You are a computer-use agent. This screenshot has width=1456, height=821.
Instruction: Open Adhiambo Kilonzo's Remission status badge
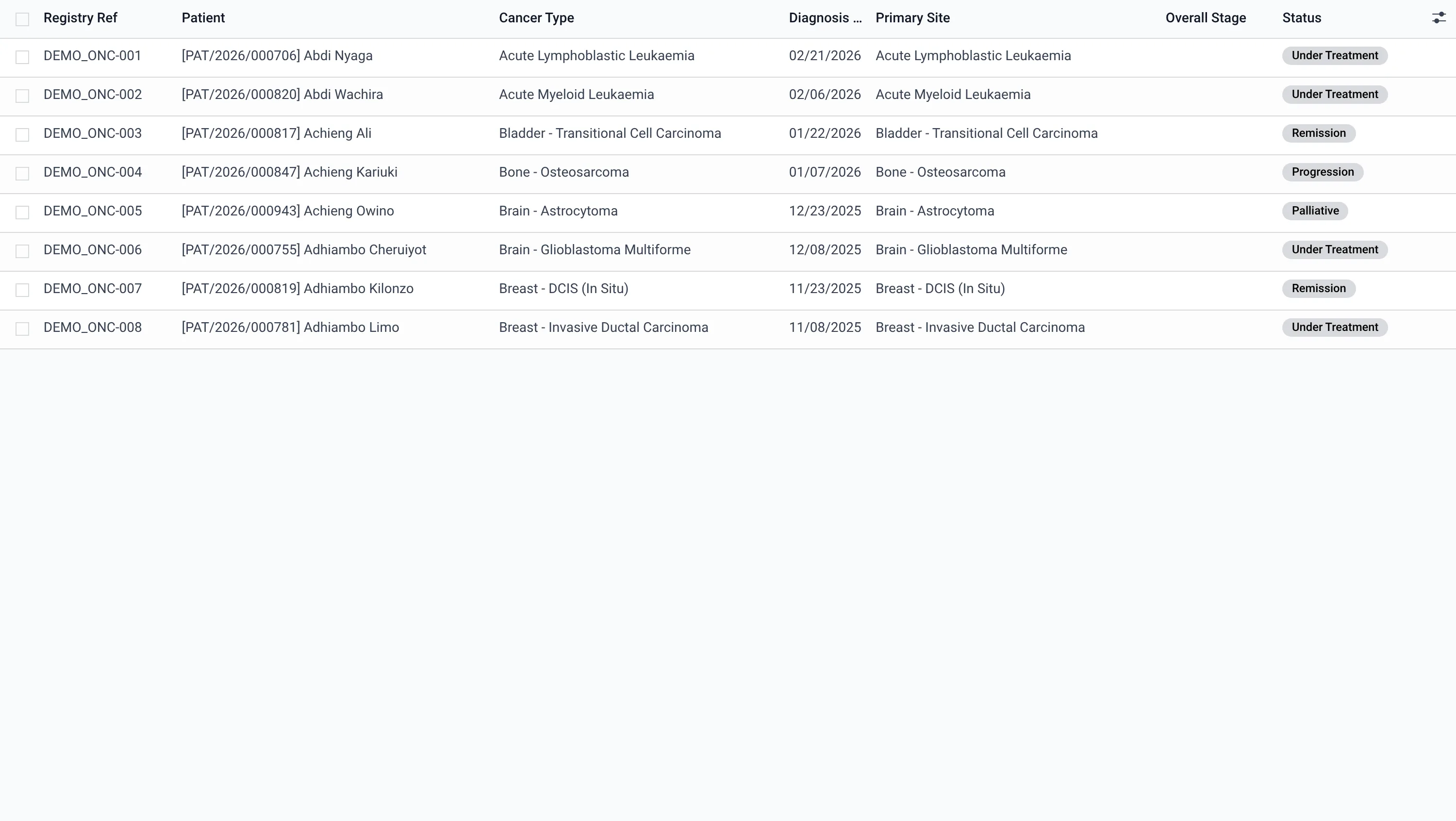click(1319, 288)
